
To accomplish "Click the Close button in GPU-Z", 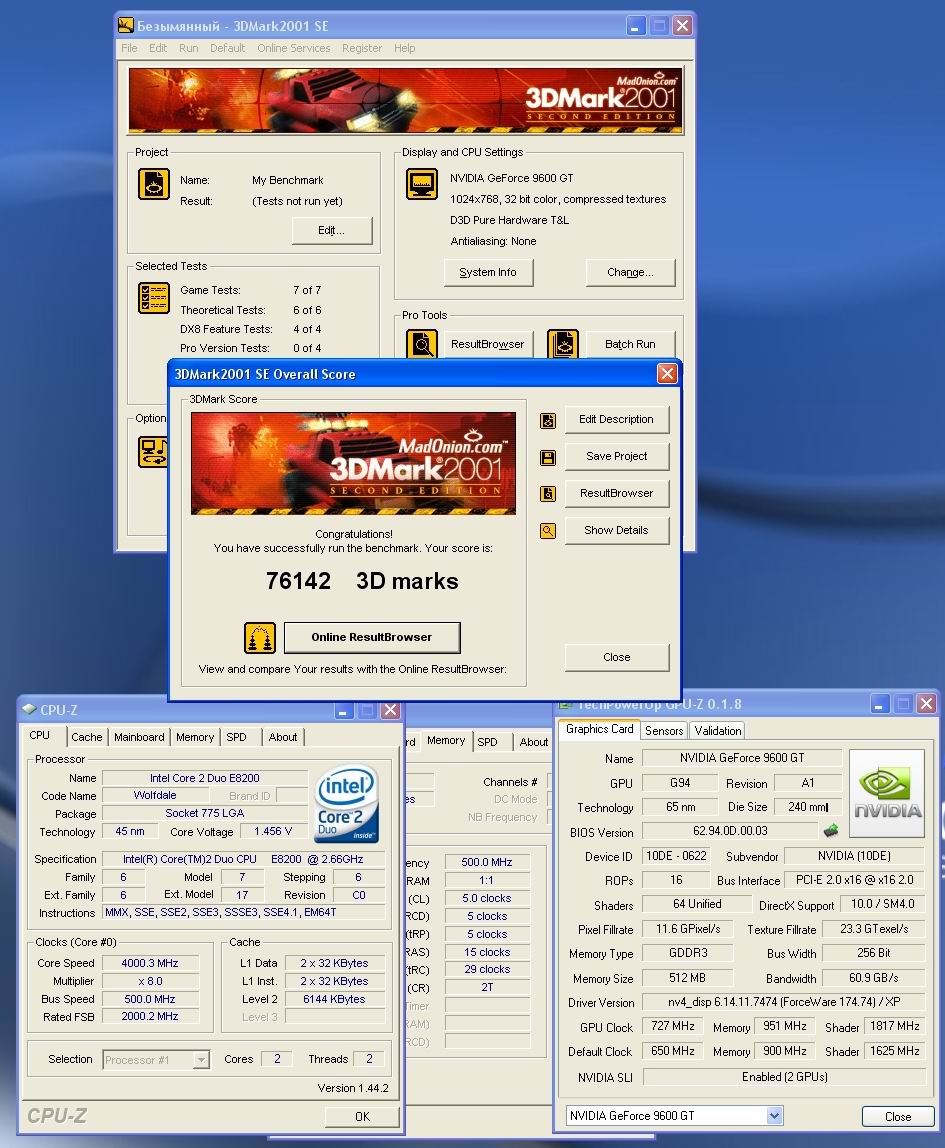I will [x=898, y=1117].
